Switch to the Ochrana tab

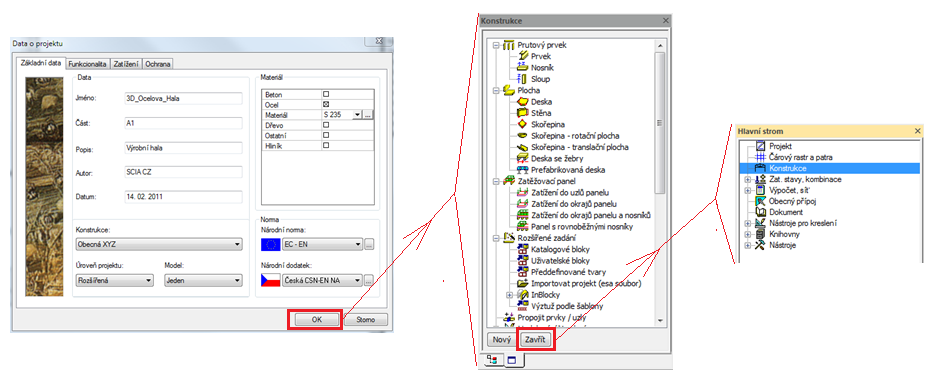point(158,64)
